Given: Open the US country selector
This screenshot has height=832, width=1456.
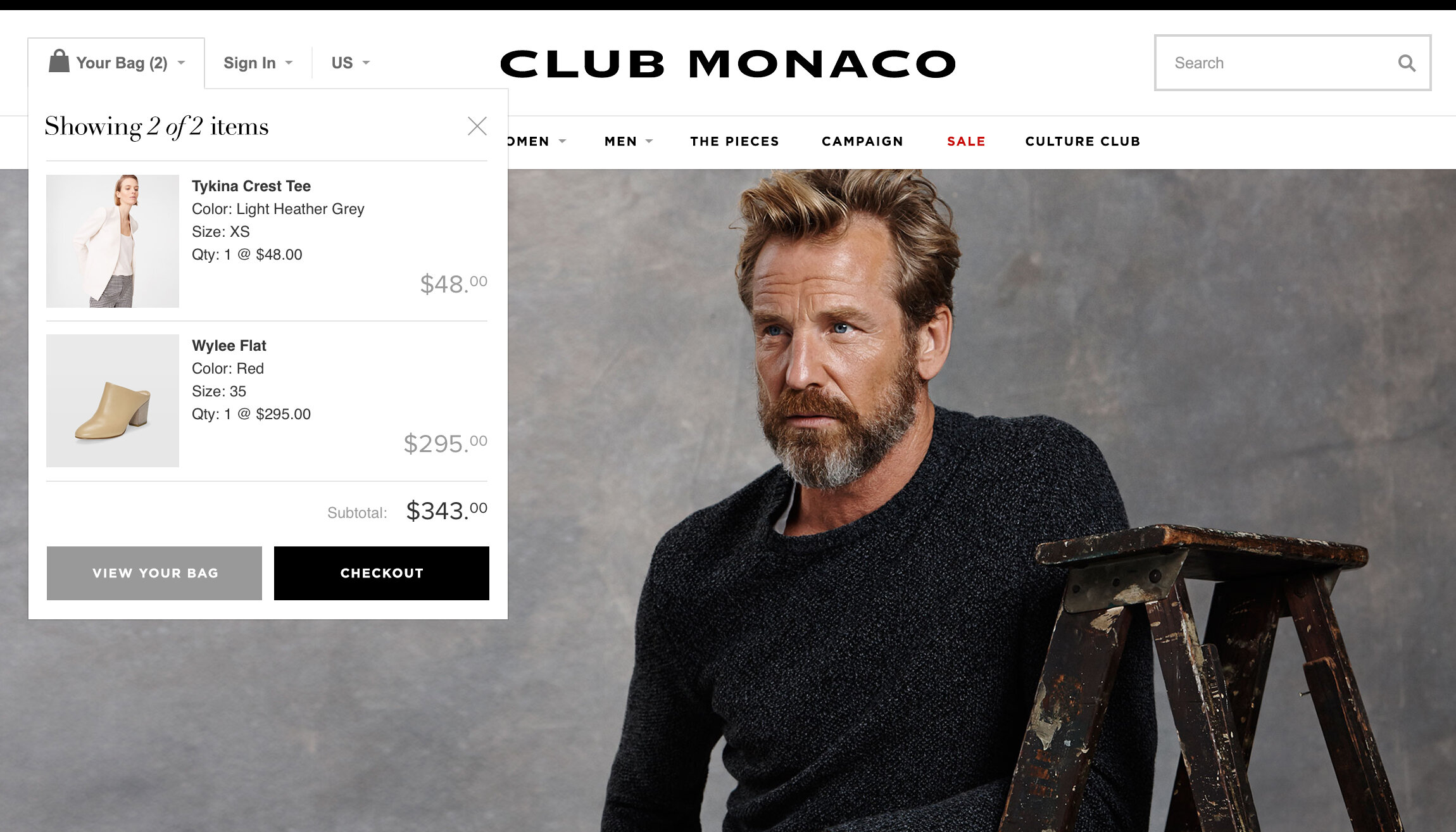Looking at the screenshot, I should coord(350,63).
